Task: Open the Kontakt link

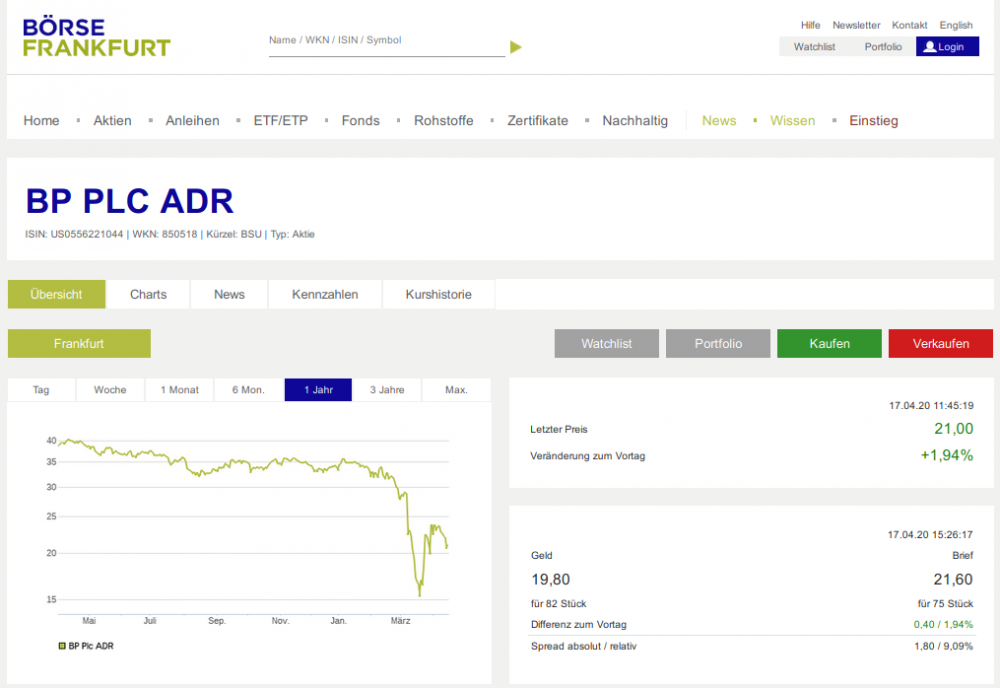Action: 909,25
